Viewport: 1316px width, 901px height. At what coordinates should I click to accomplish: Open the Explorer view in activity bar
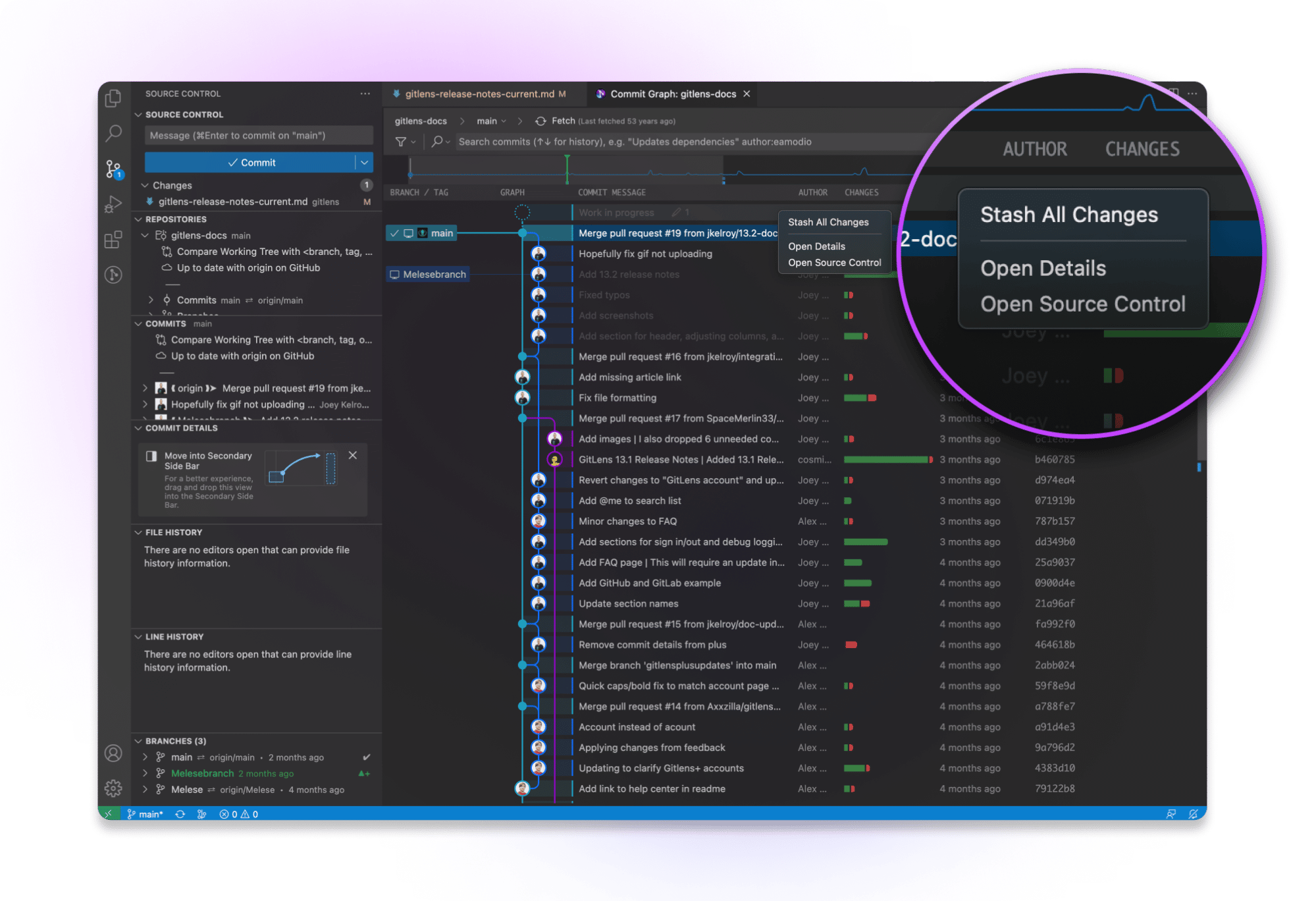coord(113,98)
